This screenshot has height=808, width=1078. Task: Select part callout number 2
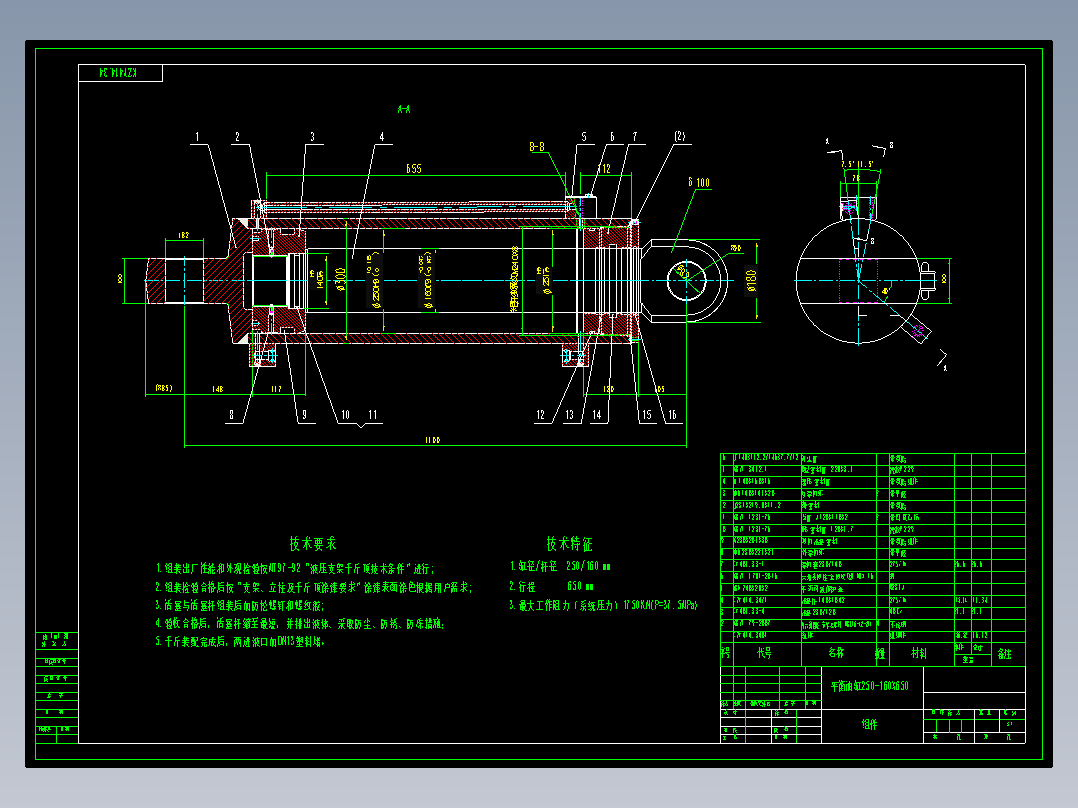point(237,137)
